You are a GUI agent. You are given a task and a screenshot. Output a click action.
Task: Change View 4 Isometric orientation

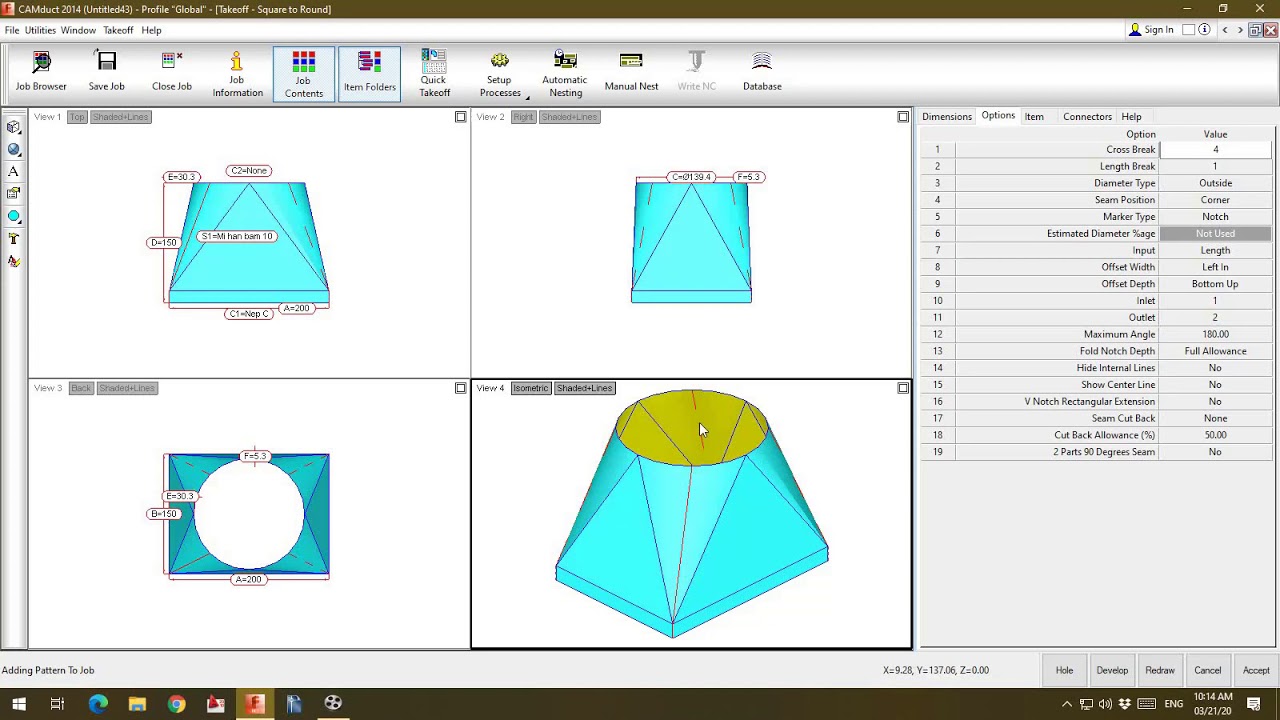[x=531, y=388]
